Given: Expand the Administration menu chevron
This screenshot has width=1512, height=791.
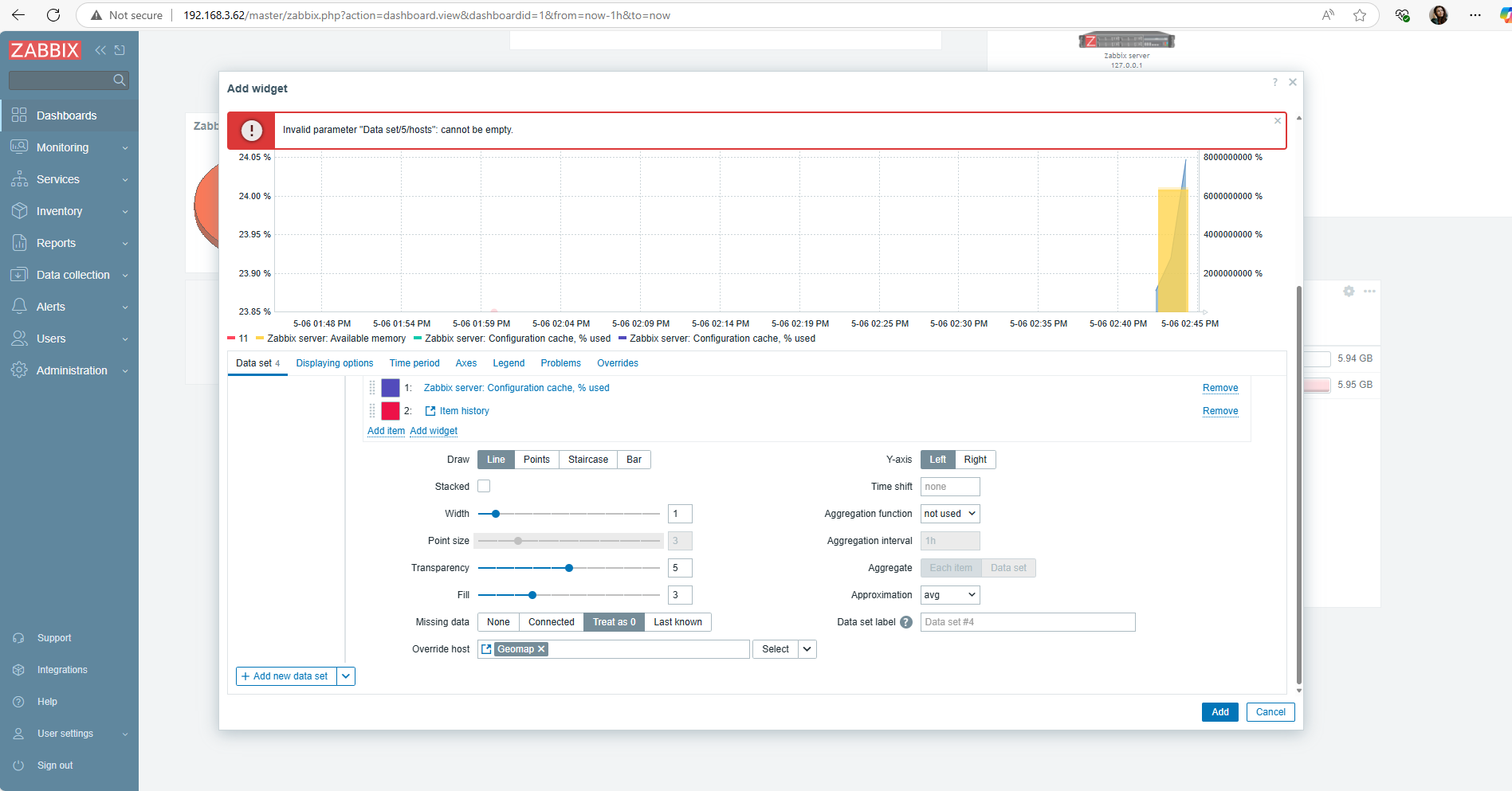Looking at the screenshot, I should pos(125,371).
